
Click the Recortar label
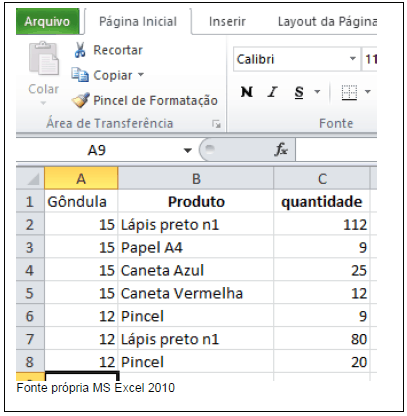coord(118,50)
